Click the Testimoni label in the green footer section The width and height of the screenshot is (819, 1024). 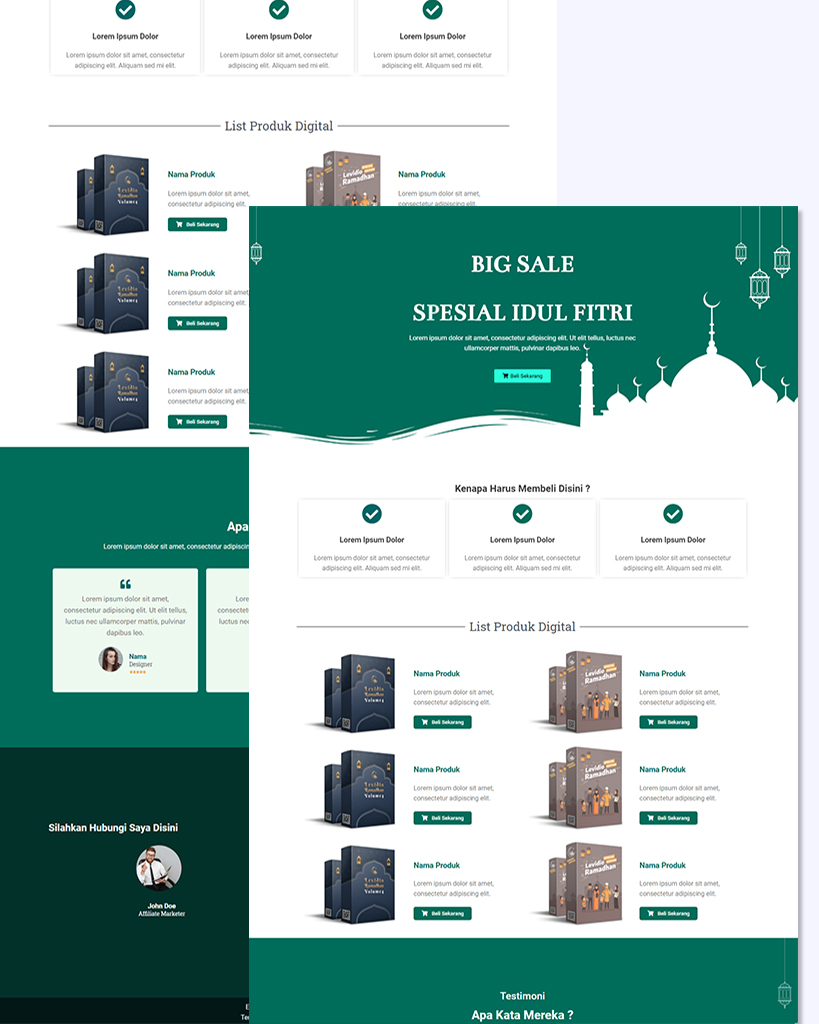pyautogui.click(x=522, y=996)
